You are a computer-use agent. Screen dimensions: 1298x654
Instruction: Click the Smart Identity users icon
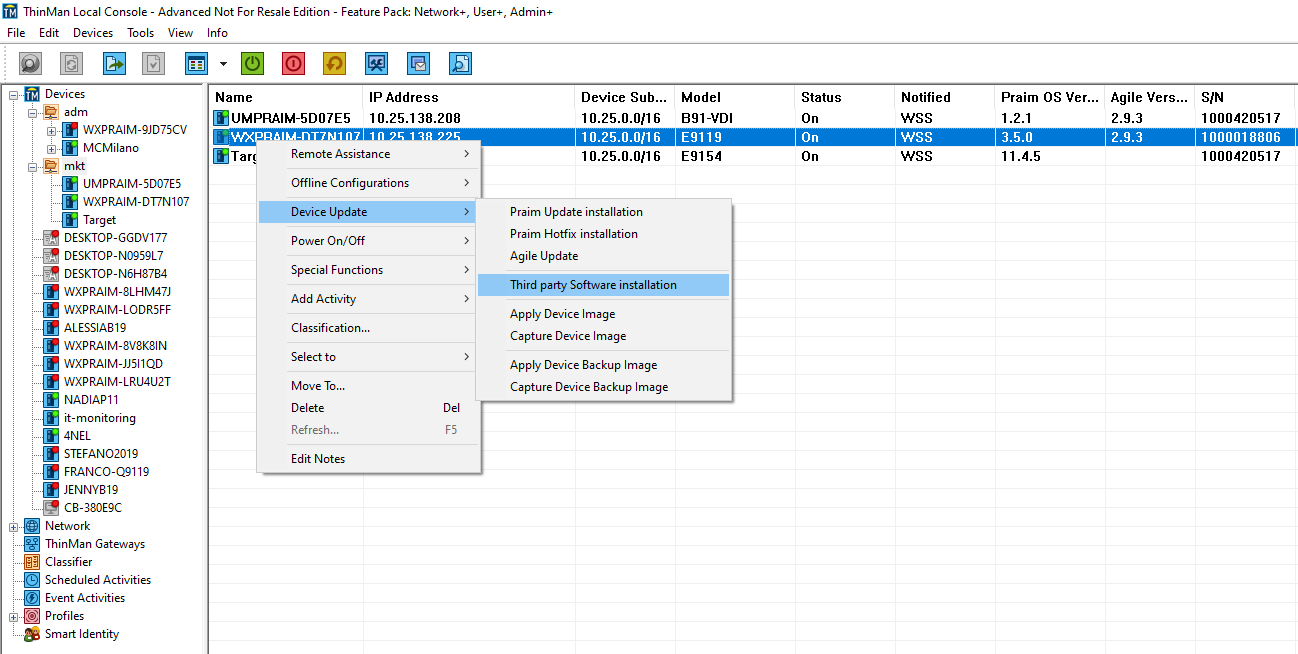32,634
